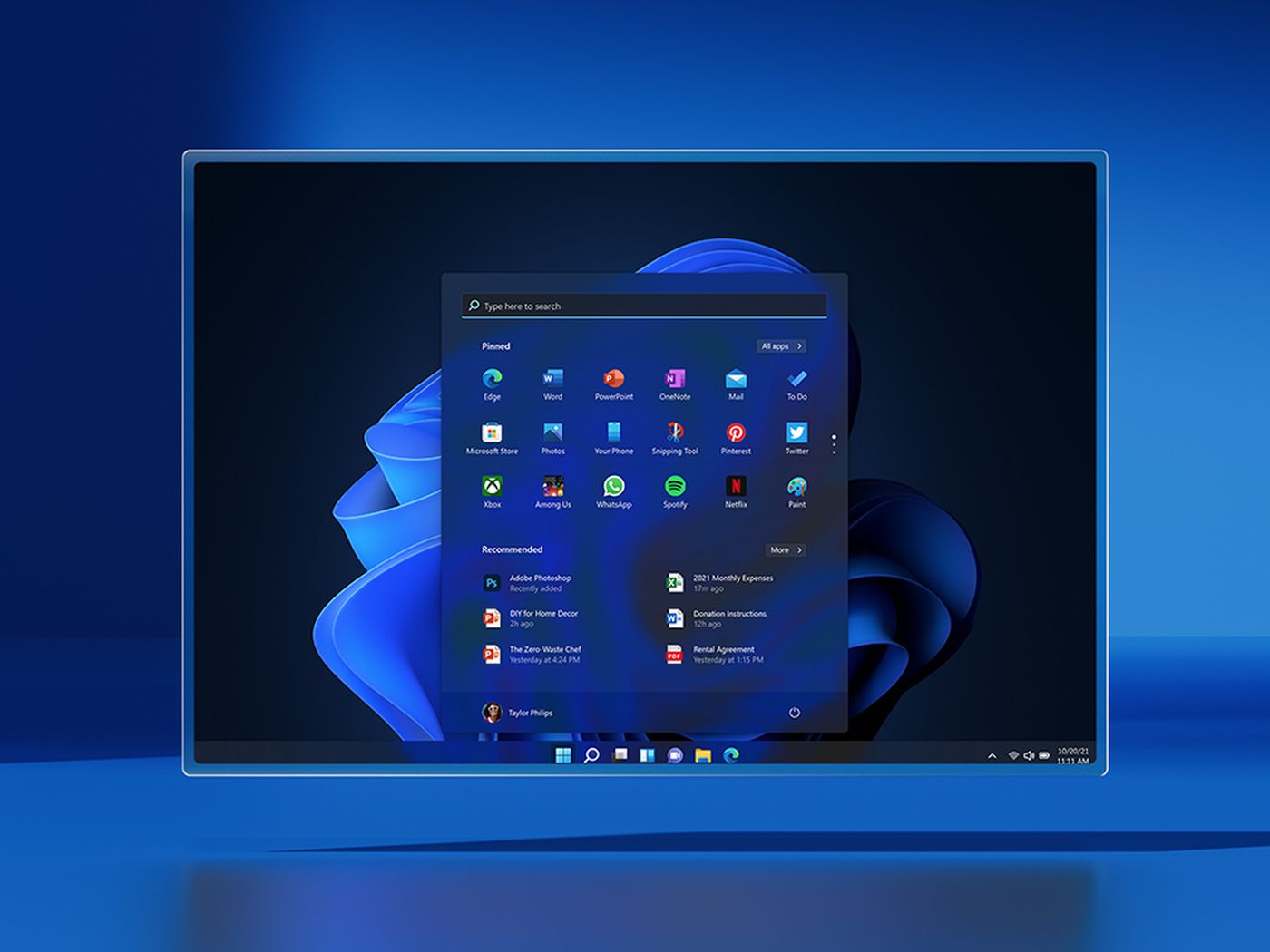Launch Spotify
The height and width of the screenshot is (952, 1270).
(675, 489)
